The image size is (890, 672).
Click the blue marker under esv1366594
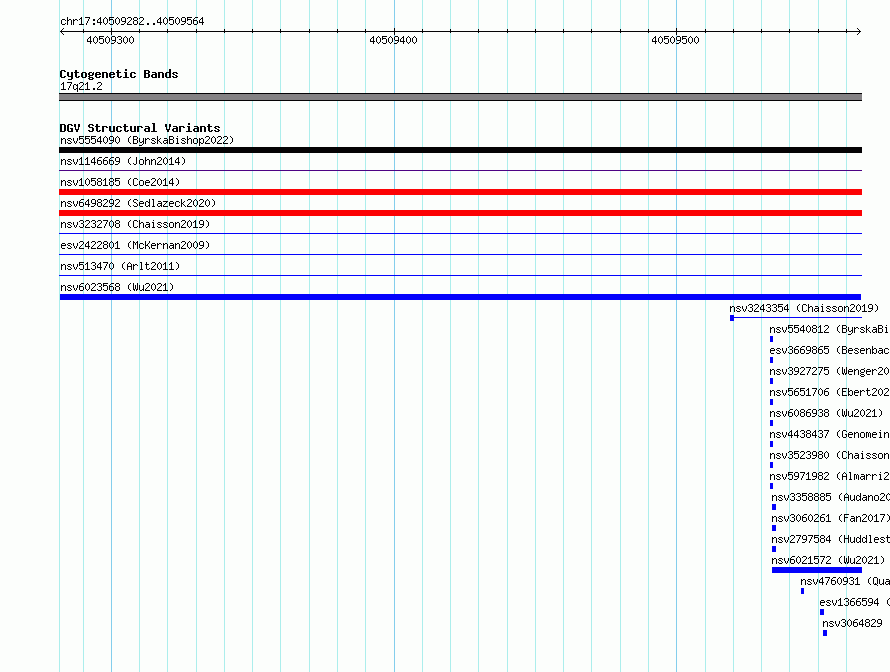tap(822, 612)
